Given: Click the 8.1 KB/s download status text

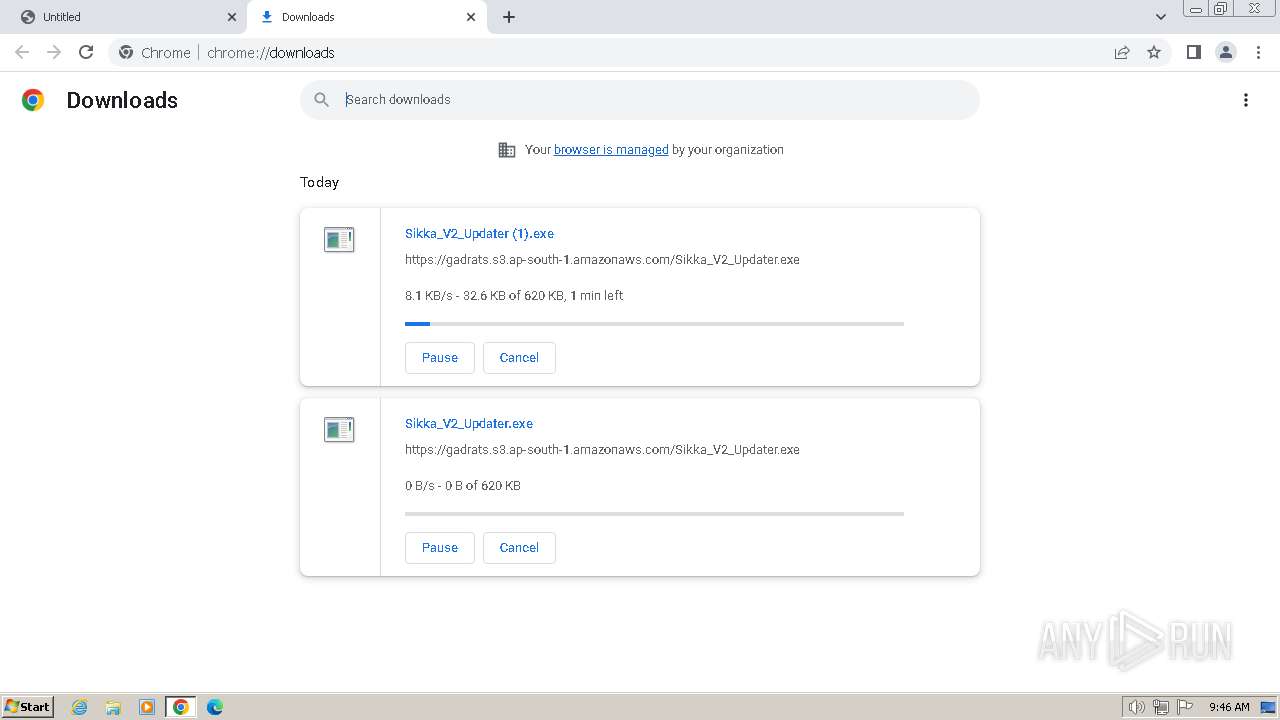Looking at the screenshot, I should point(514,296).
